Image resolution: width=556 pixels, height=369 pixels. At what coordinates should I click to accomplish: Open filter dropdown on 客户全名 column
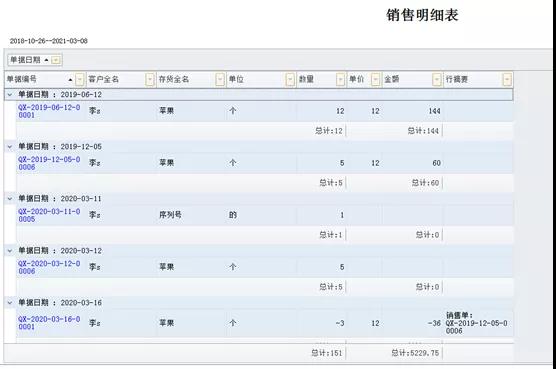tap(150, 79)
